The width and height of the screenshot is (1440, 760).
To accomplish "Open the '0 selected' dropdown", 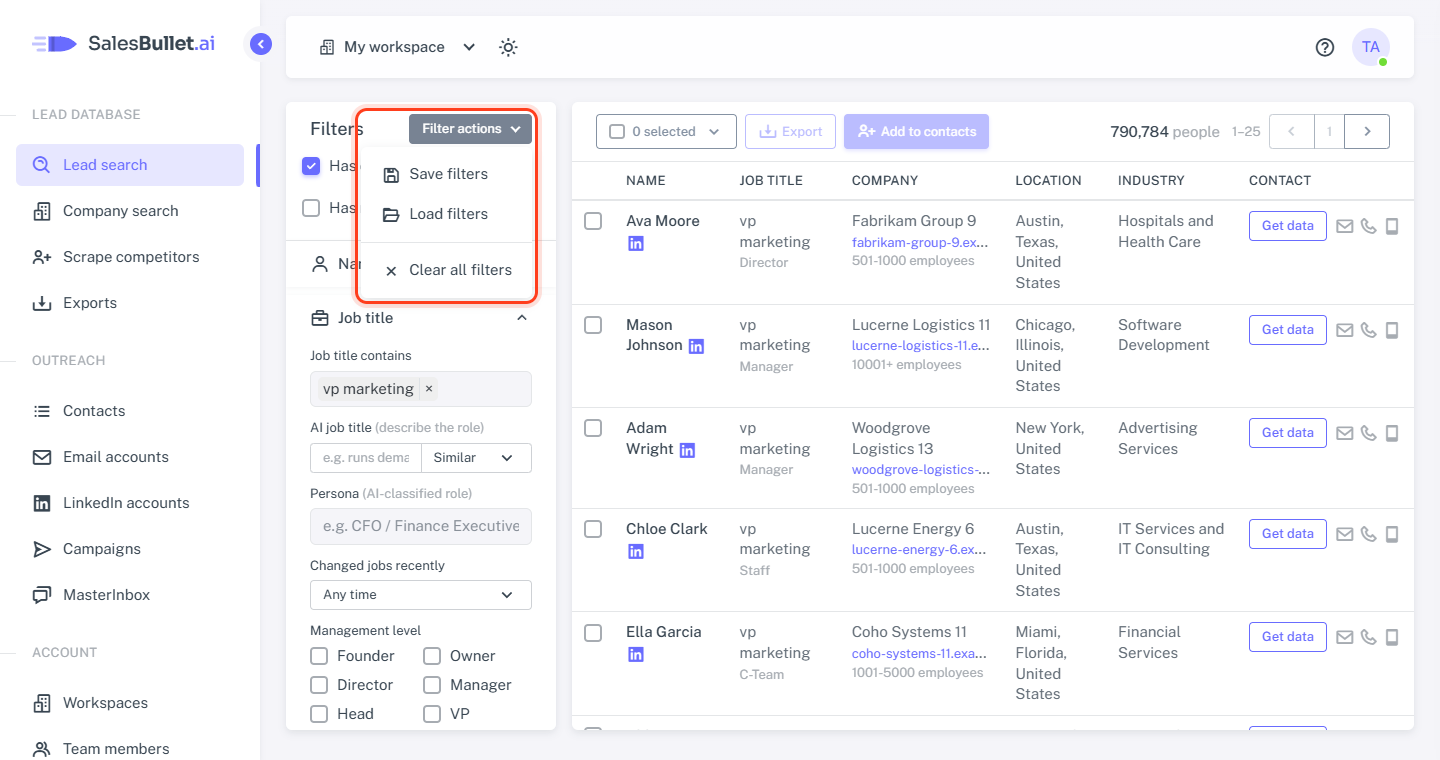I will [666, 131].
